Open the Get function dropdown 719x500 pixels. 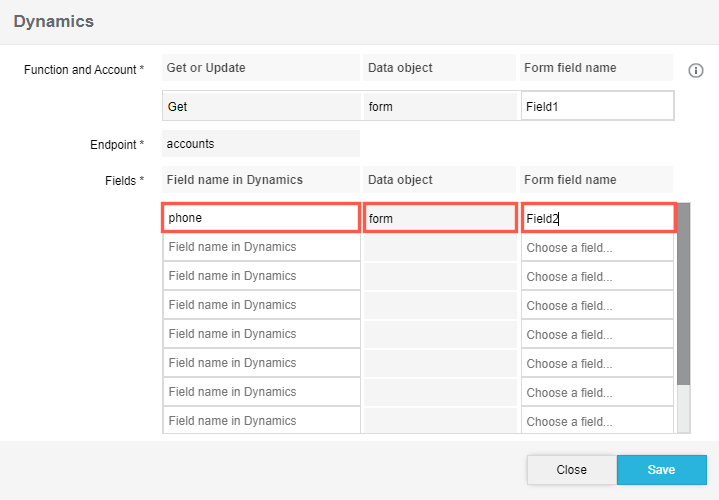[x=260, y=106]
